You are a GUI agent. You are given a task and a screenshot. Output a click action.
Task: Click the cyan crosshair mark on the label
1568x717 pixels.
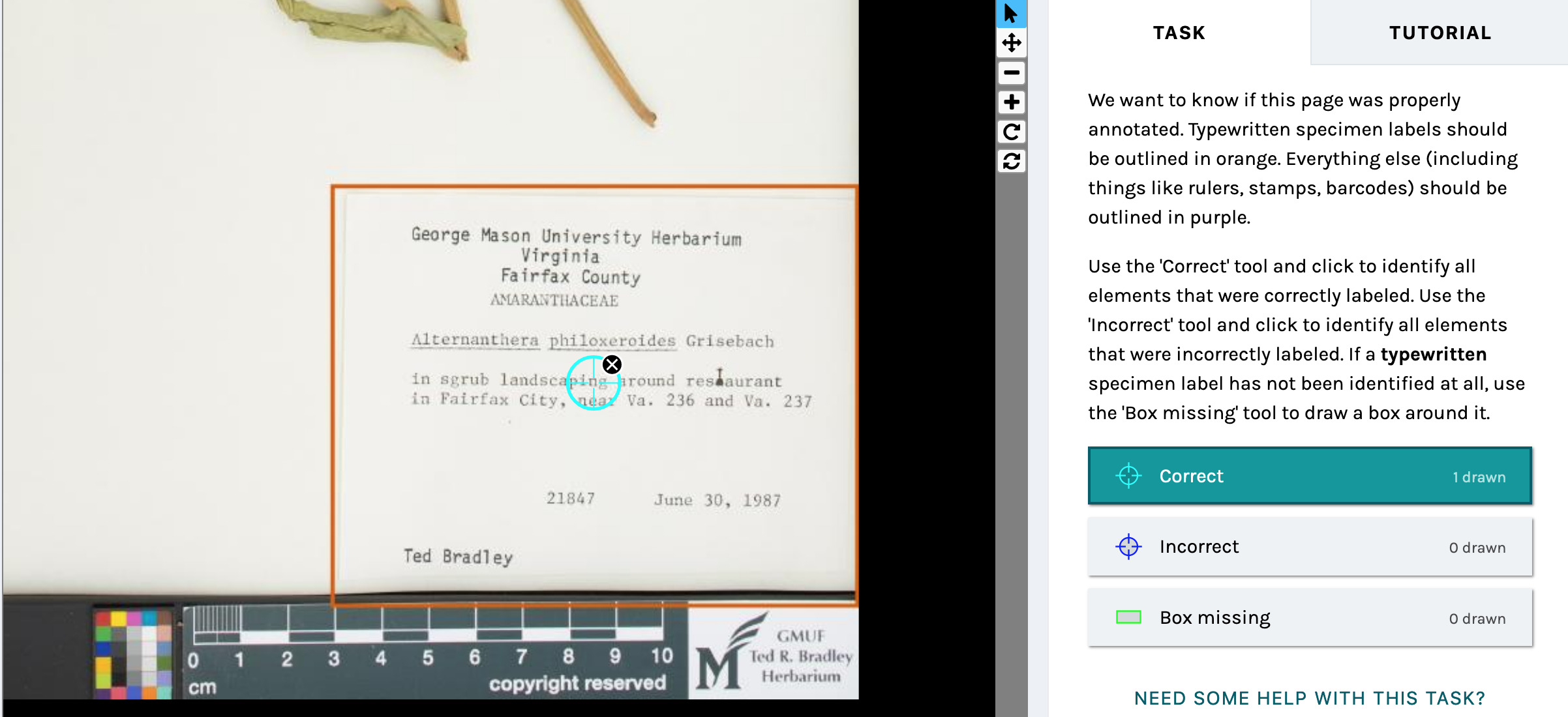coord(592,383)
